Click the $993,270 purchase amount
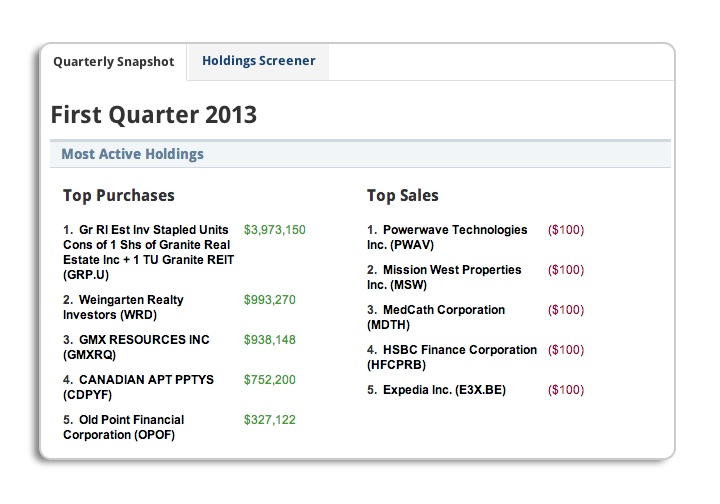The image size is (720, 504). pyautogui.click(x=270, y=300)
